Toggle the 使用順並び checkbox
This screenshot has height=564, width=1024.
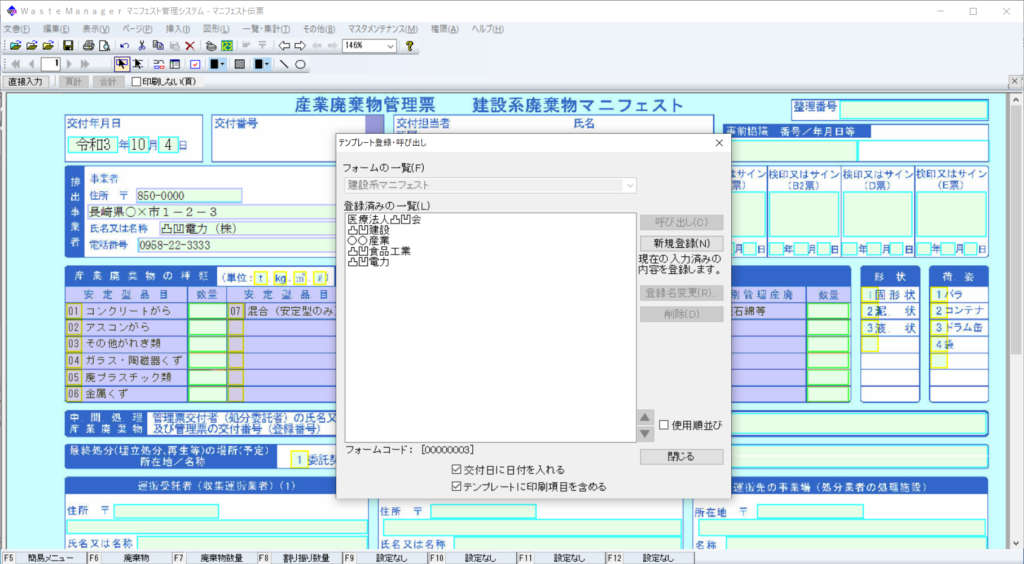pyautogui.click(x=664, y=425)
